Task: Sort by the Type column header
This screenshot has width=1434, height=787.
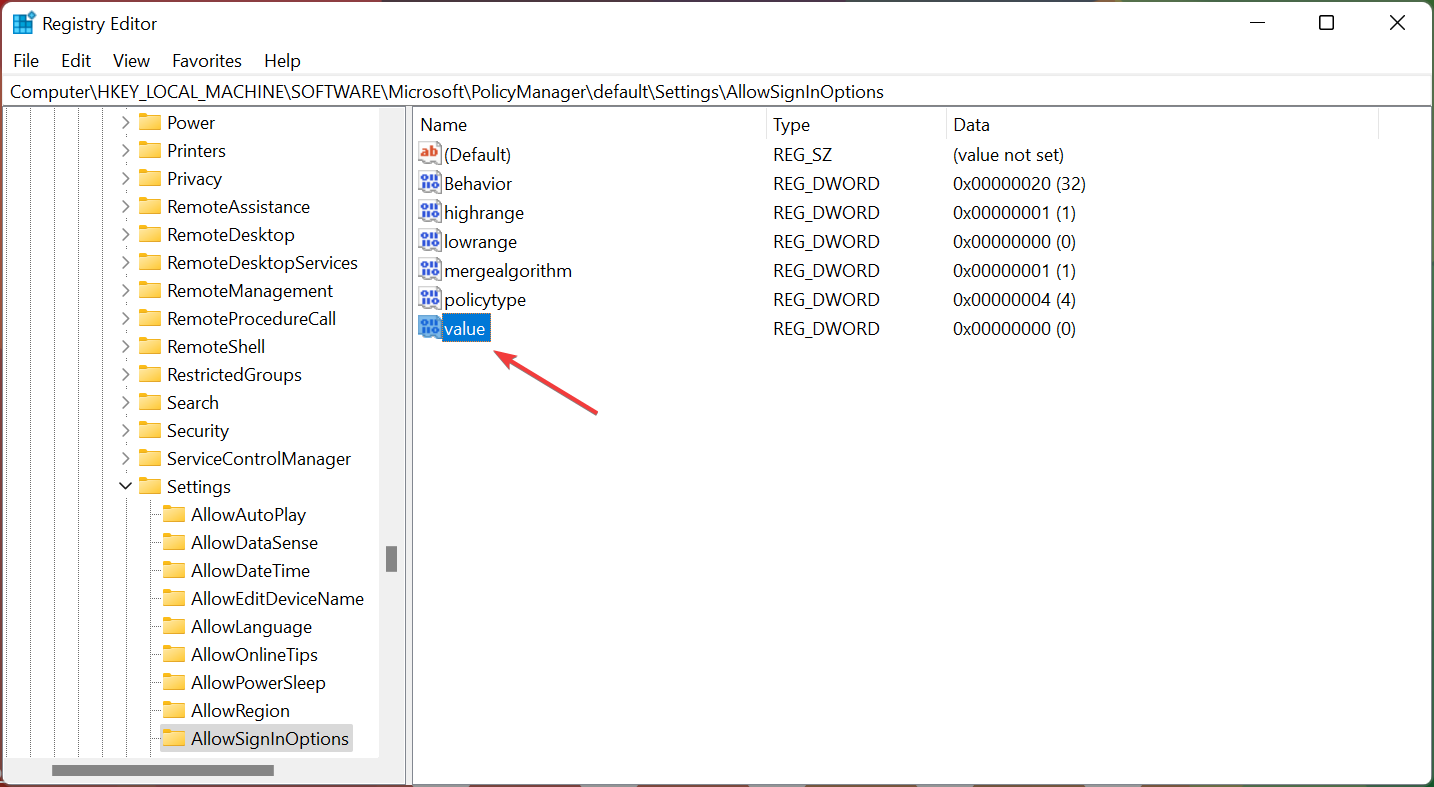Action: coord(856,125)
